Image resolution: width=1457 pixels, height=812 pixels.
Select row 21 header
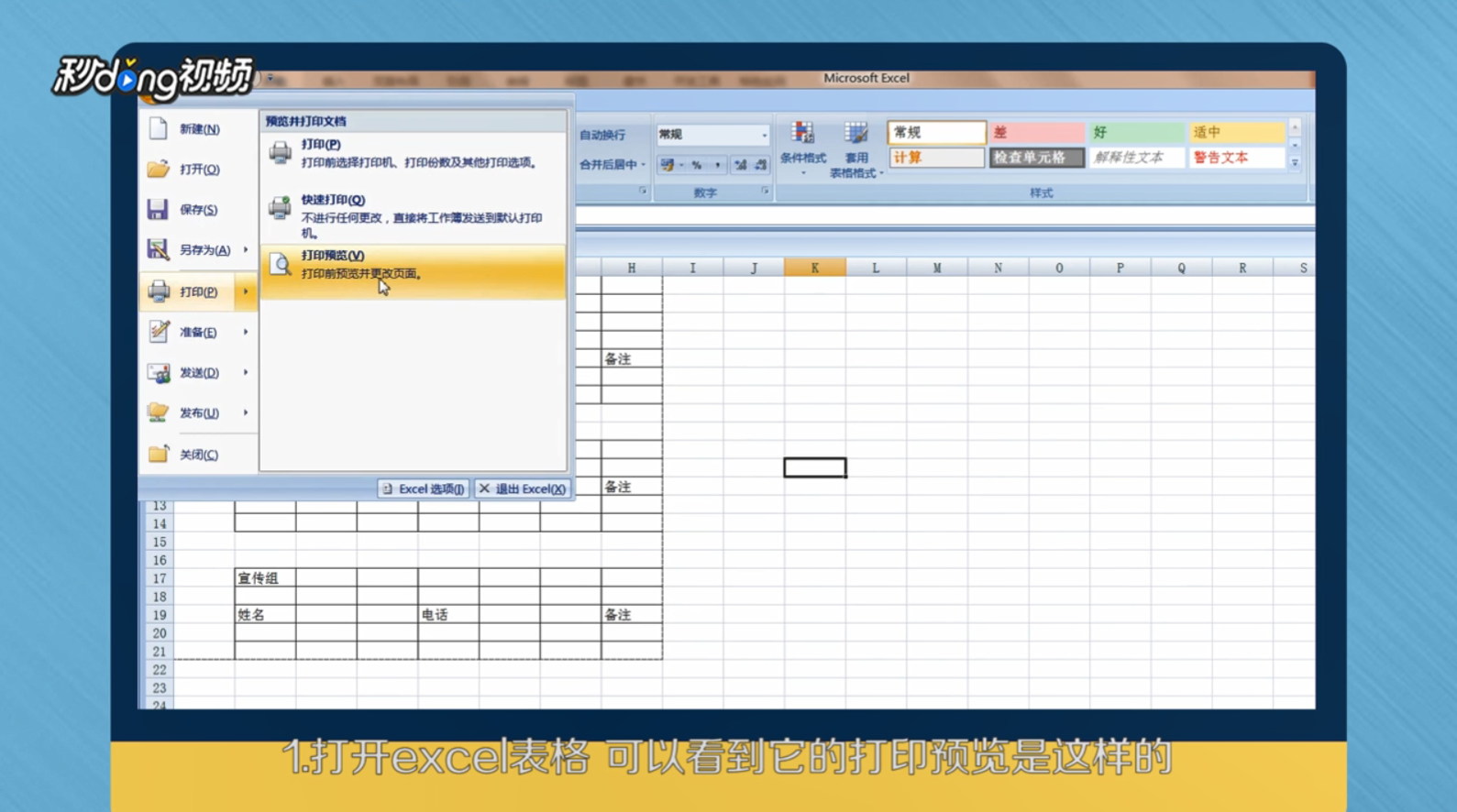point(159,652)
